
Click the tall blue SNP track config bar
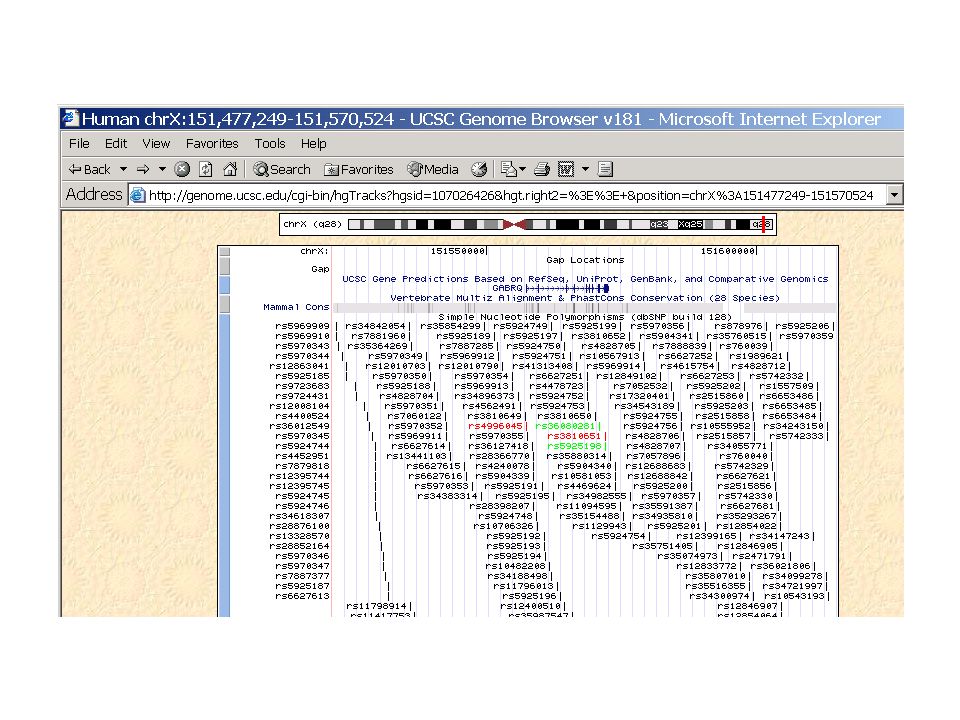(224, 465)
